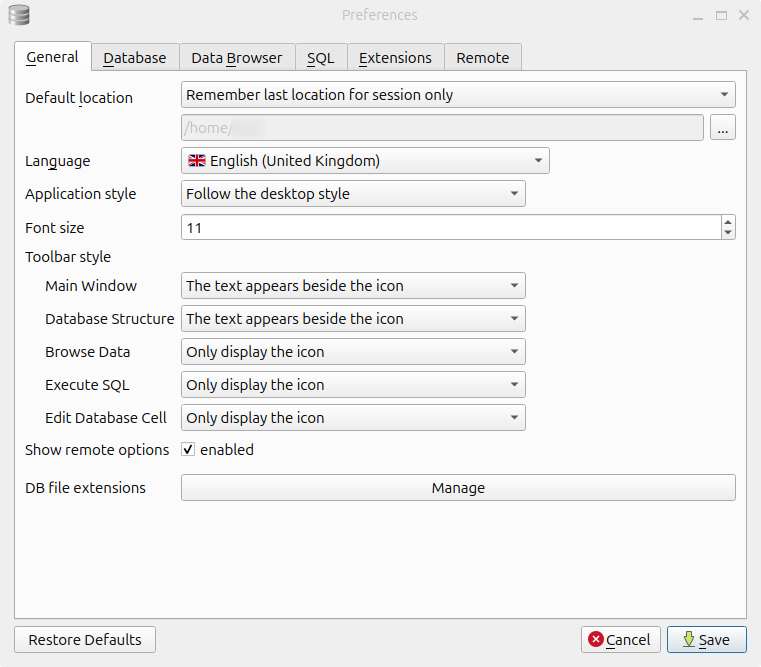
Task: Maximize the Preferences window
Action: [x=721, y=16]
